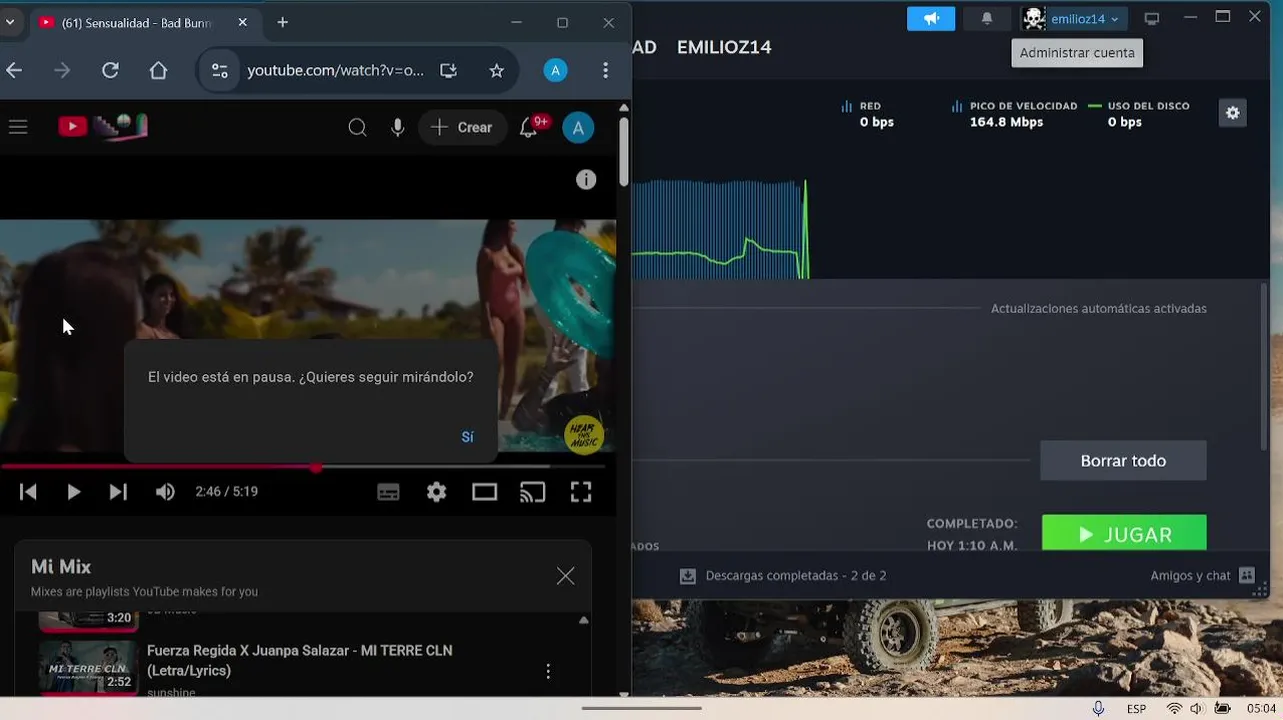
Task: Mute the video volume
Action: pos(165,491)
